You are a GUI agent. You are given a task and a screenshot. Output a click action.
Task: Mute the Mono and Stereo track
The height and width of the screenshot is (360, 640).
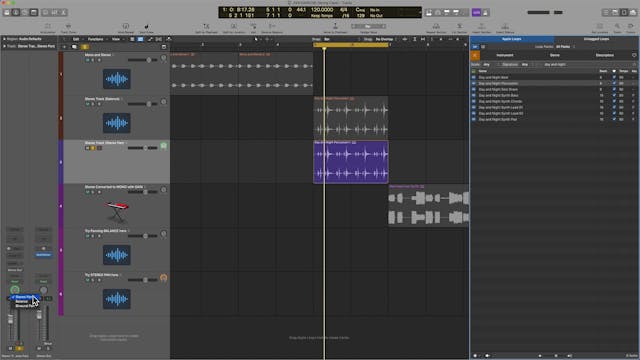[87, 60]
